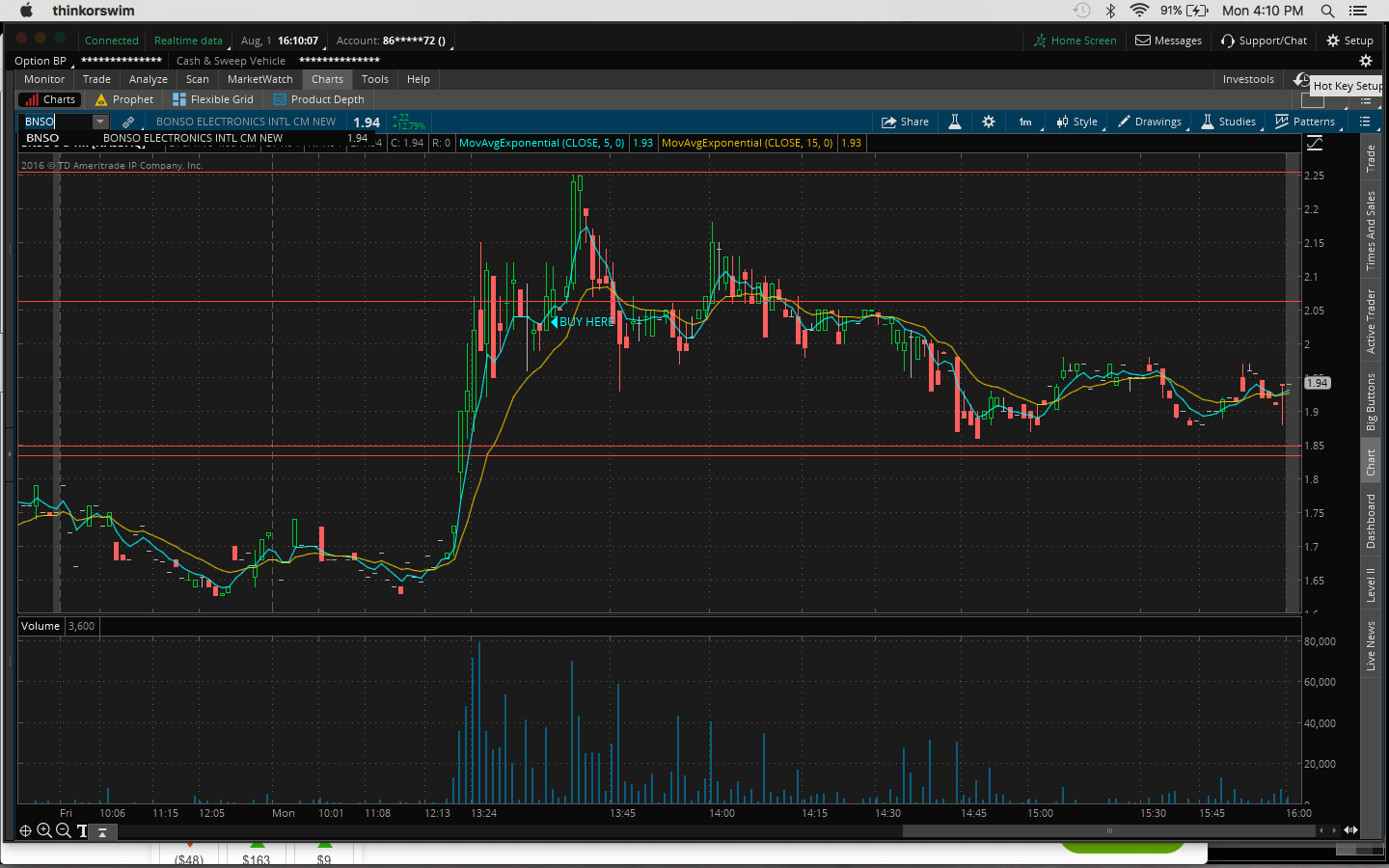Viewport: 1389px width, 868px height.
Task: Open Setup menu
Action: pos(1349,41)
